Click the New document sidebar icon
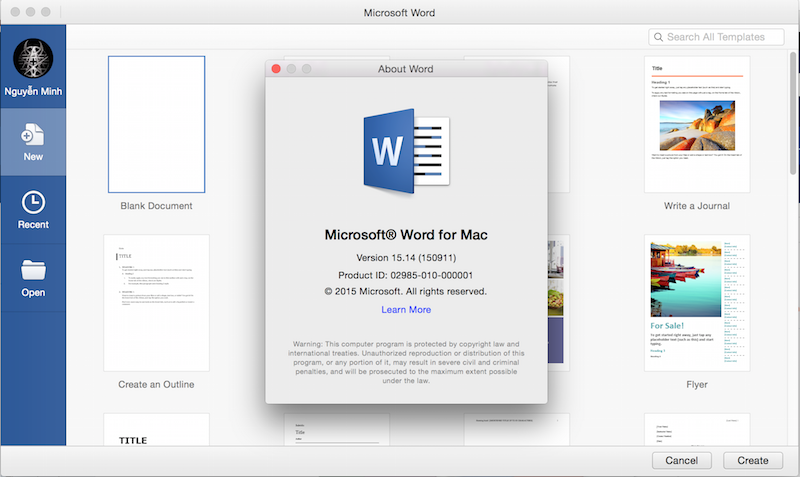 click(33, 135)
